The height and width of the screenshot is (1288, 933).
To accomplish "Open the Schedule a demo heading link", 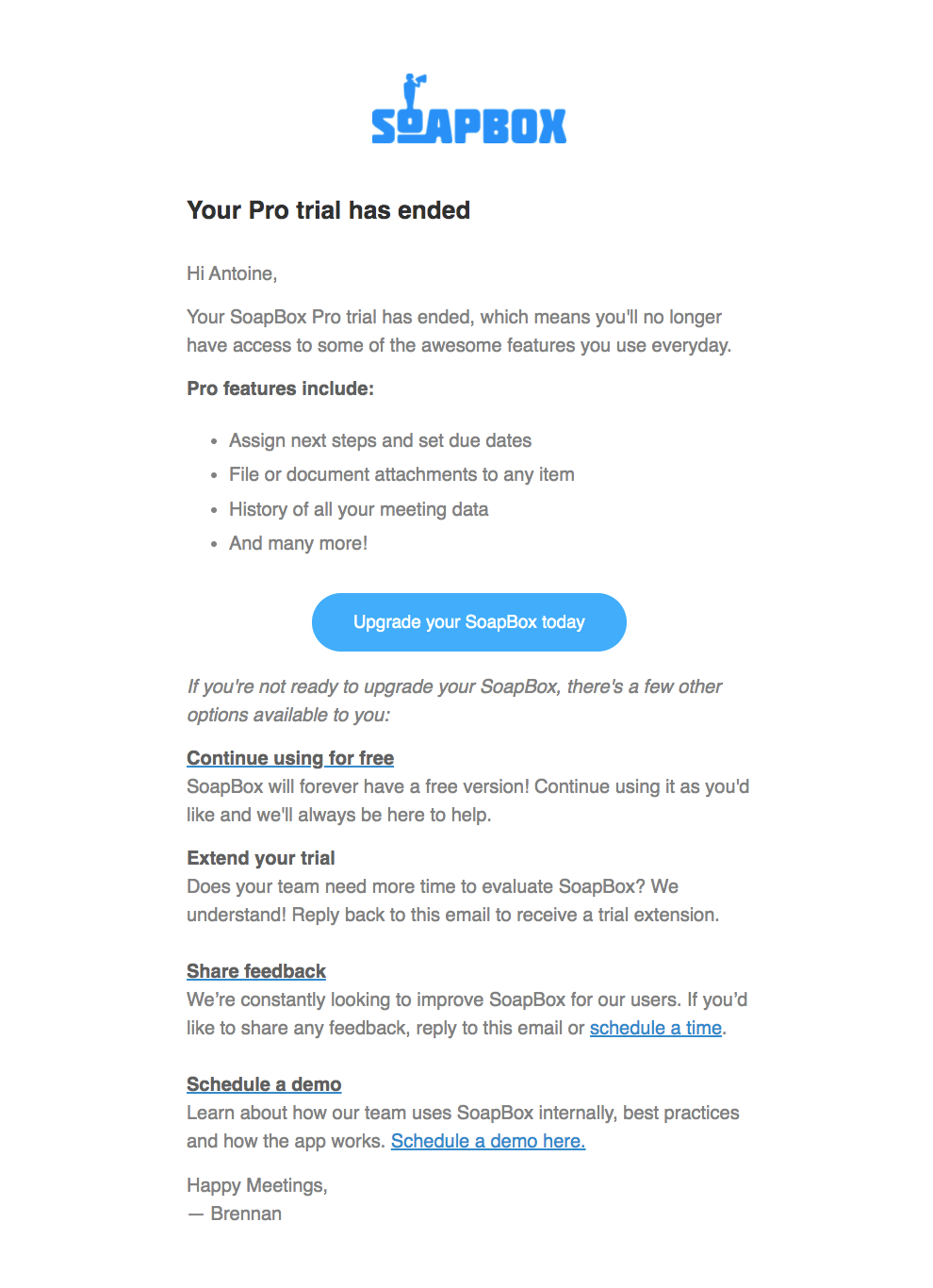I will (x=263, y=1084).
